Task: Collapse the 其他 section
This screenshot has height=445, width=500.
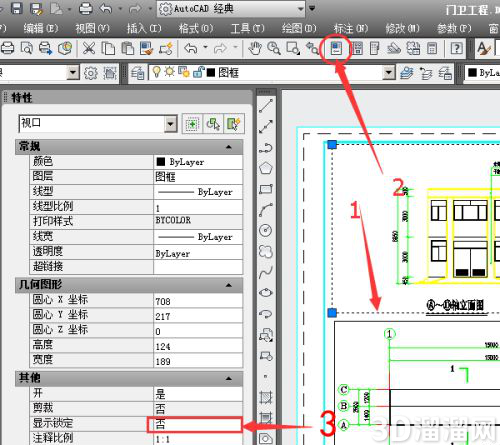Action: (x=229, y=379)
